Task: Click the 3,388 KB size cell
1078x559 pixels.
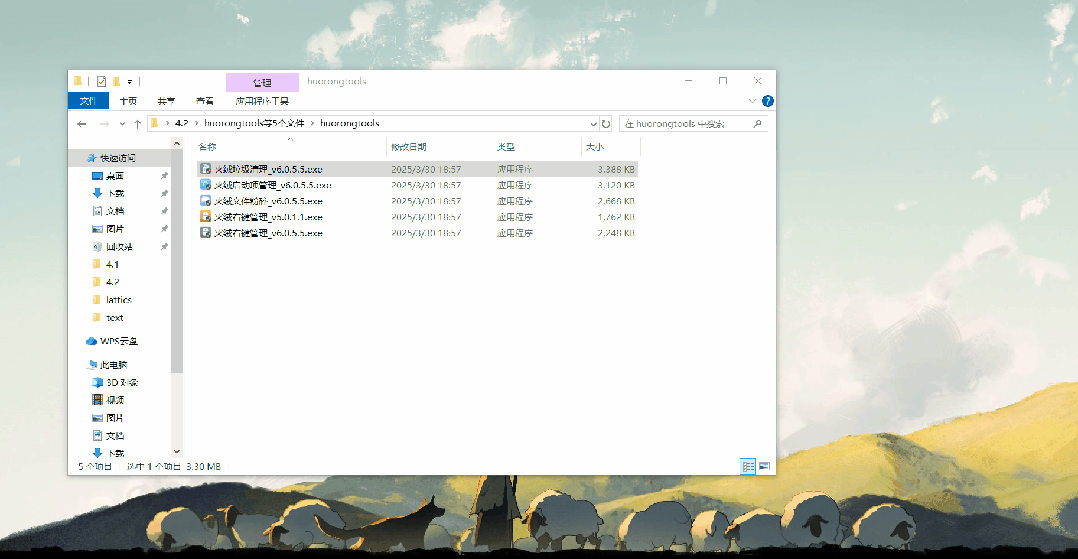Action: click(616, 169)
